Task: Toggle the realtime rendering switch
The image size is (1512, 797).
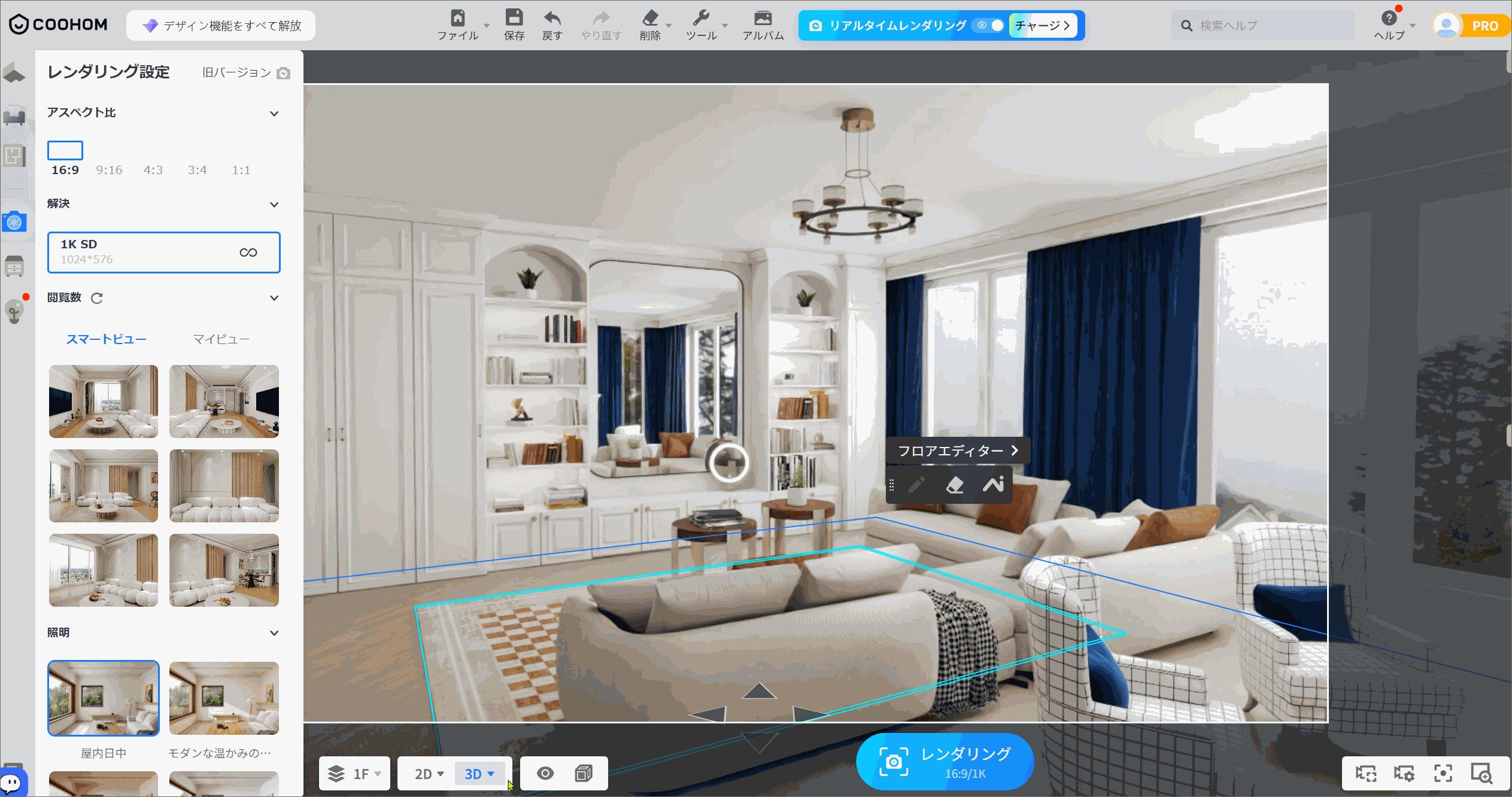Action: pyautogui.click(x=989, y=25)
